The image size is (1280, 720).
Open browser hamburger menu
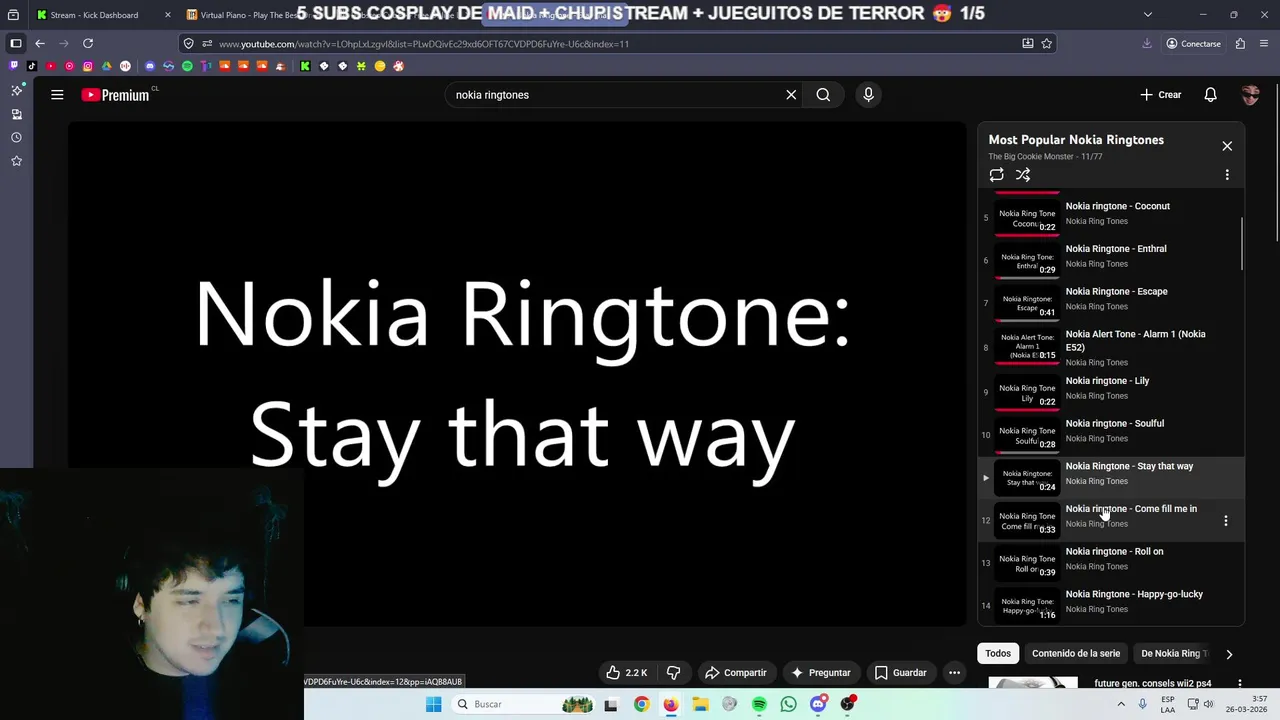pos(1265,44)
